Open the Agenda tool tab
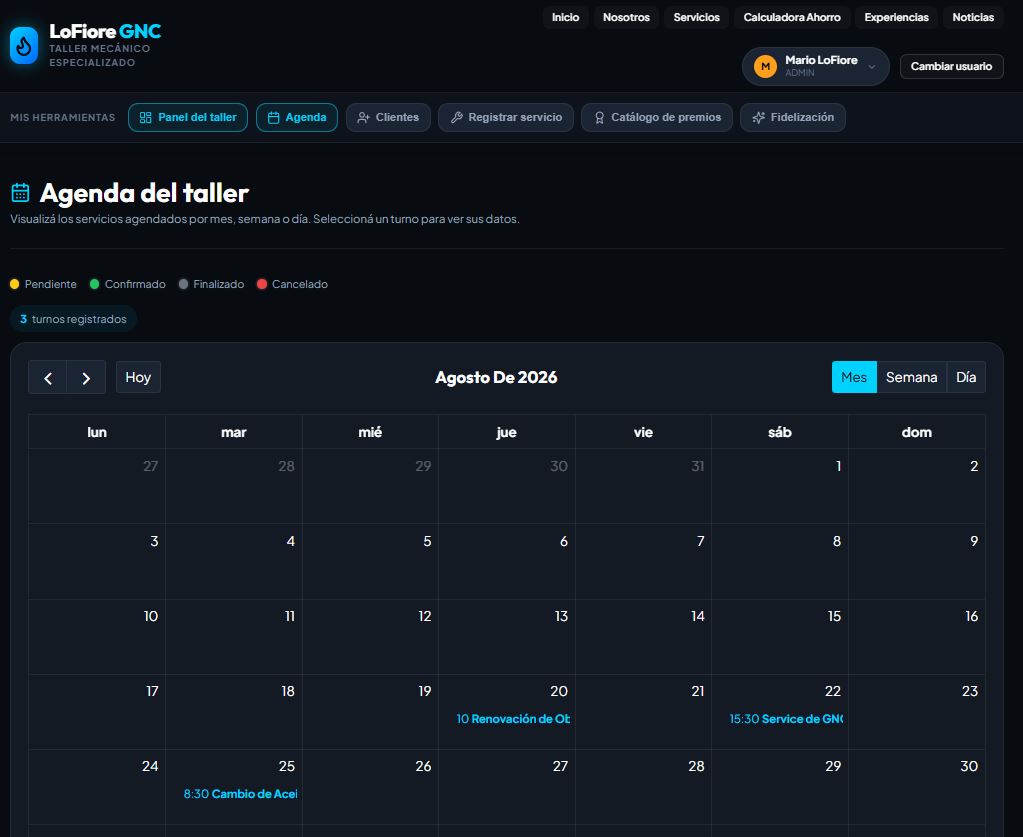 click(x=297, y=117)
